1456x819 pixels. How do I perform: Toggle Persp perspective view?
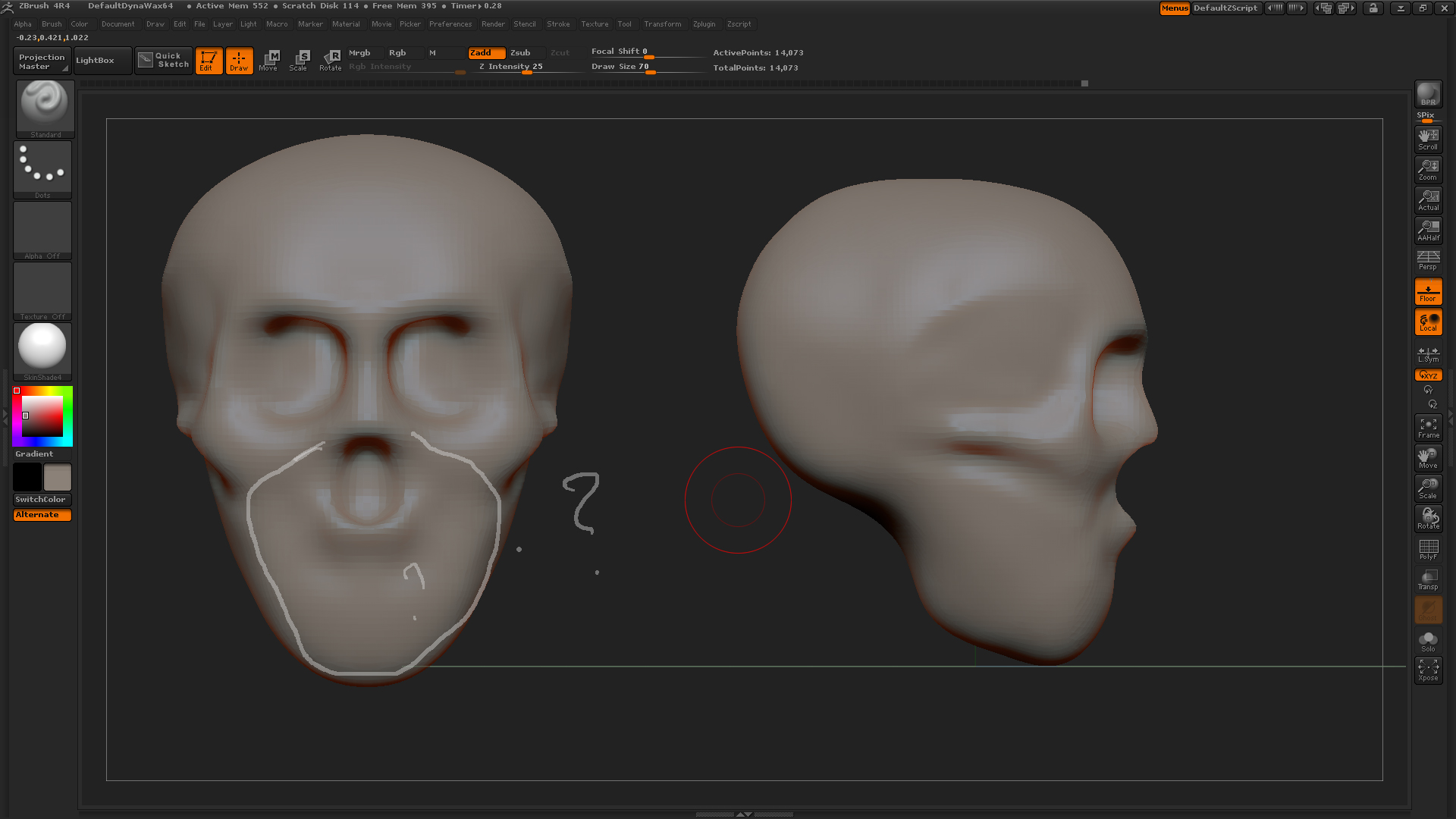(1428, 260)
